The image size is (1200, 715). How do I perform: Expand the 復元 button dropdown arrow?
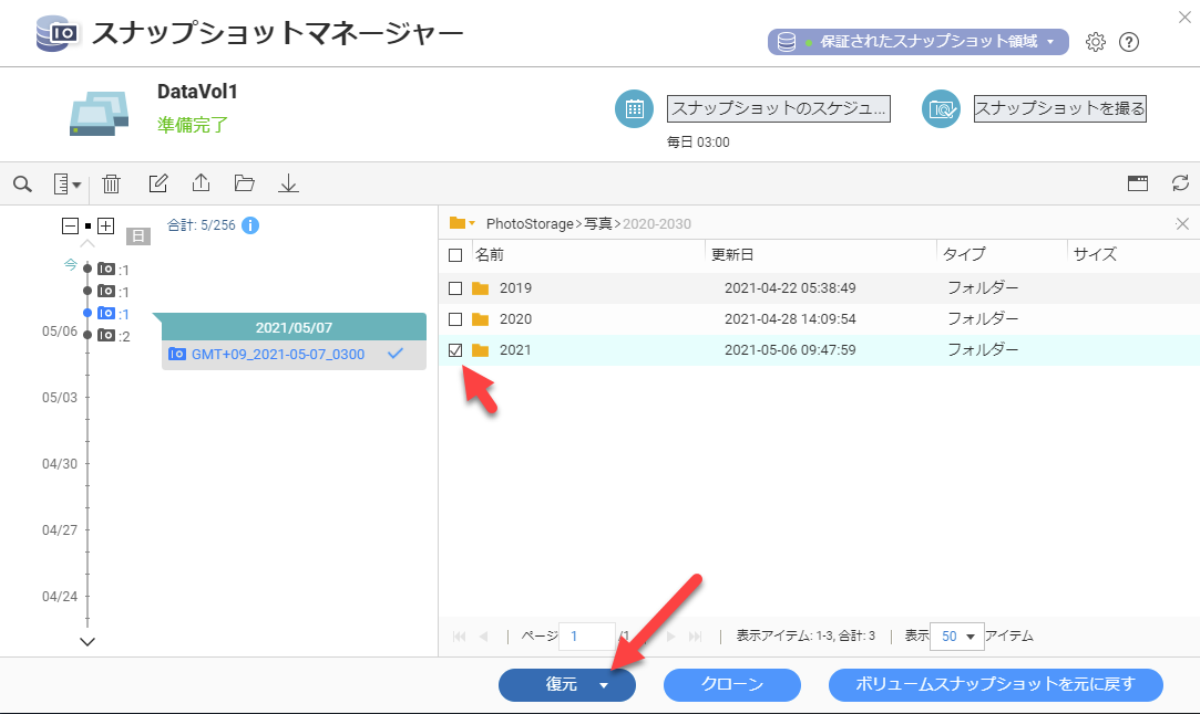coord(604,686)
